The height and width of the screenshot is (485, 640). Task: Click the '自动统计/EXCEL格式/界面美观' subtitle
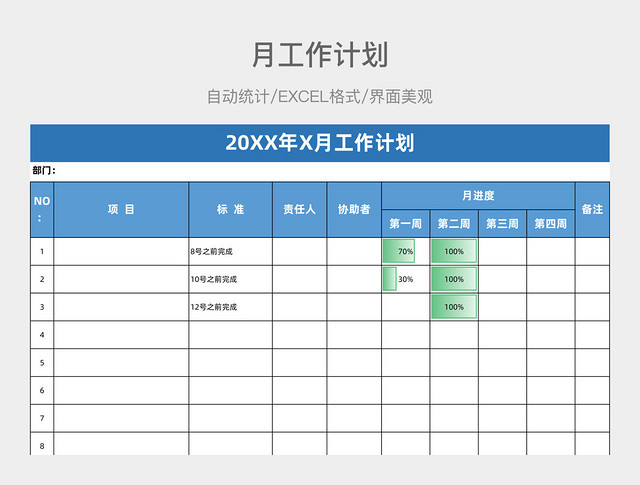tap(320, 97)
